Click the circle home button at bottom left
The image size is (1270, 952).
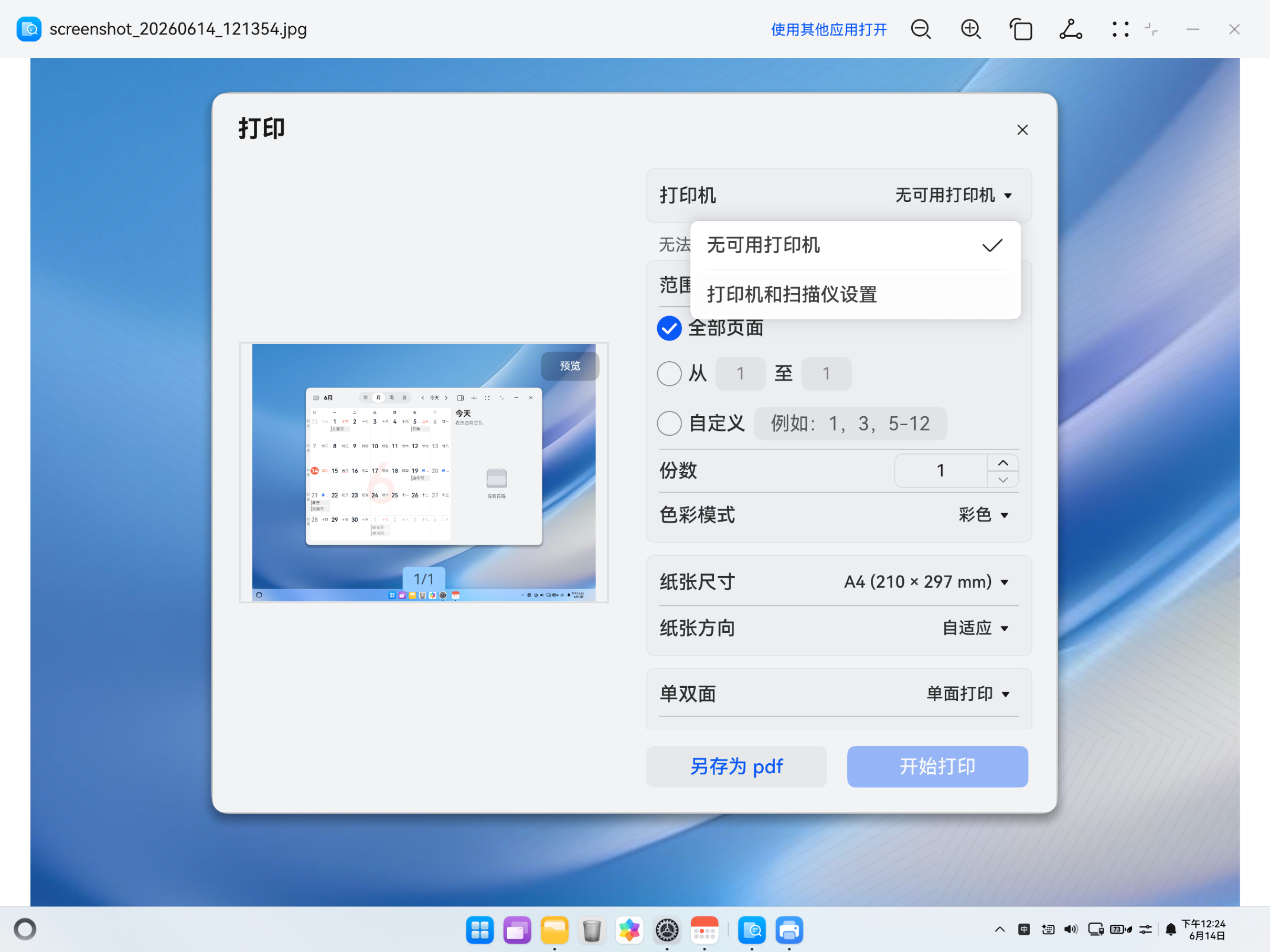(x=25, y=930)
